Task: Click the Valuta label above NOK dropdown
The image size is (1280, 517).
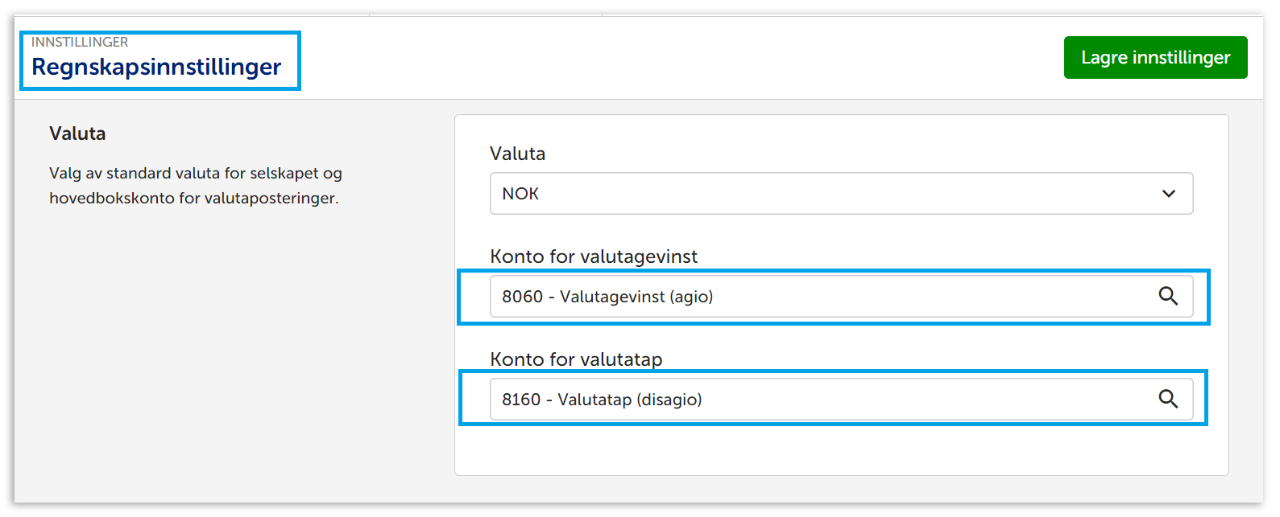Action: tap(517, 153)
